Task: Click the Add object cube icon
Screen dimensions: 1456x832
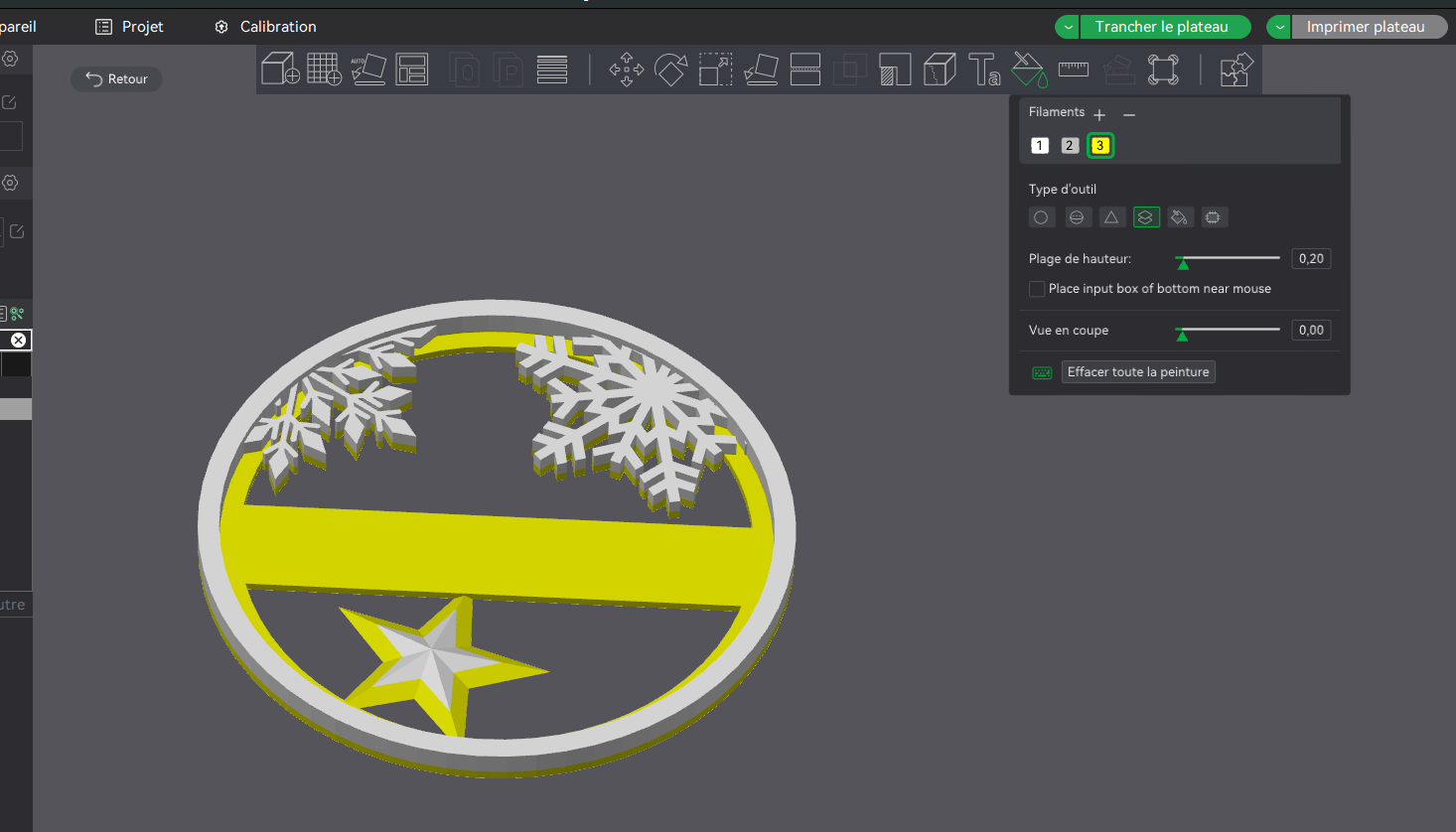Action: tap(280, 69)
